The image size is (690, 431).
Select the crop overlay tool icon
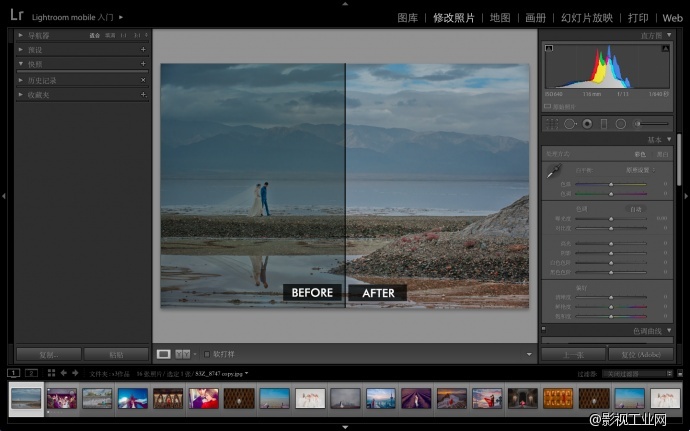[551, 123]
